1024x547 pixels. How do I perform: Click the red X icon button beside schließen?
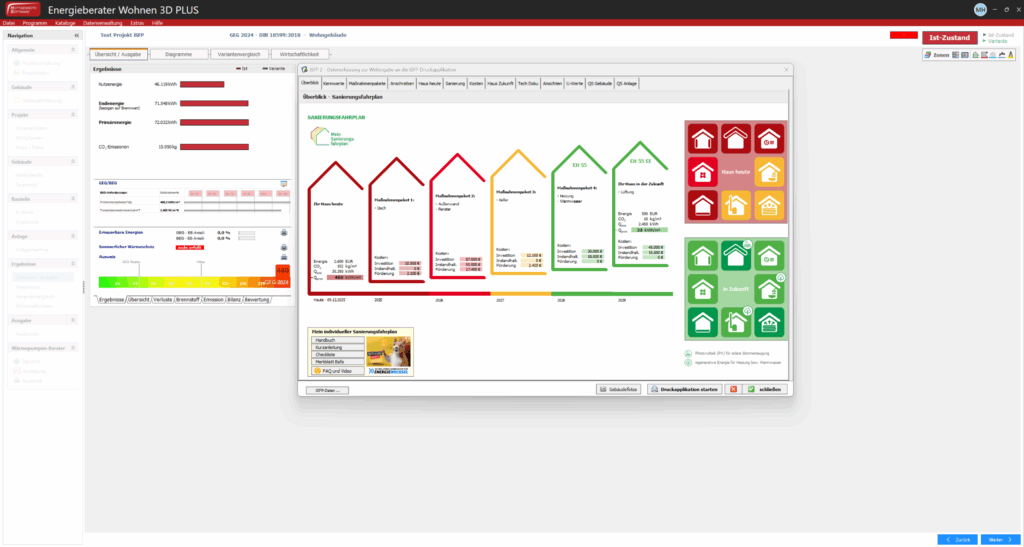[733, 389]
